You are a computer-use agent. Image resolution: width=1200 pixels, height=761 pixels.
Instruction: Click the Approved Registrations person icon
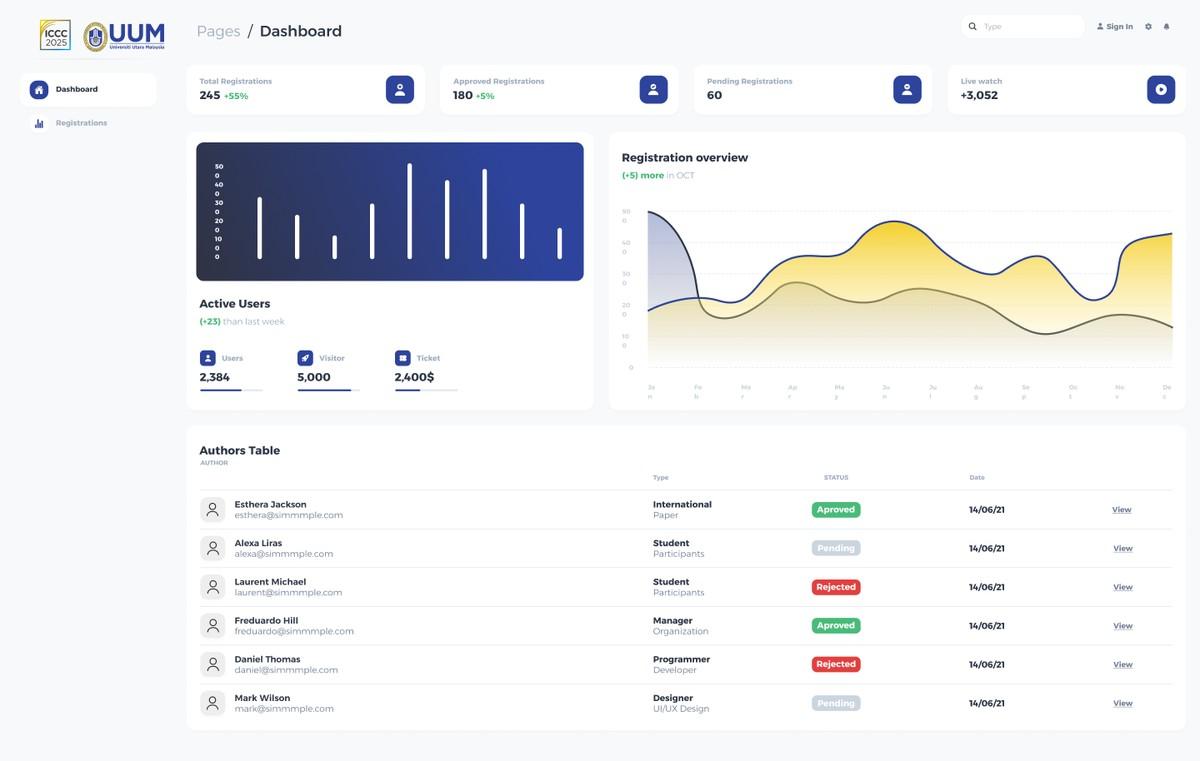[653, 89]
